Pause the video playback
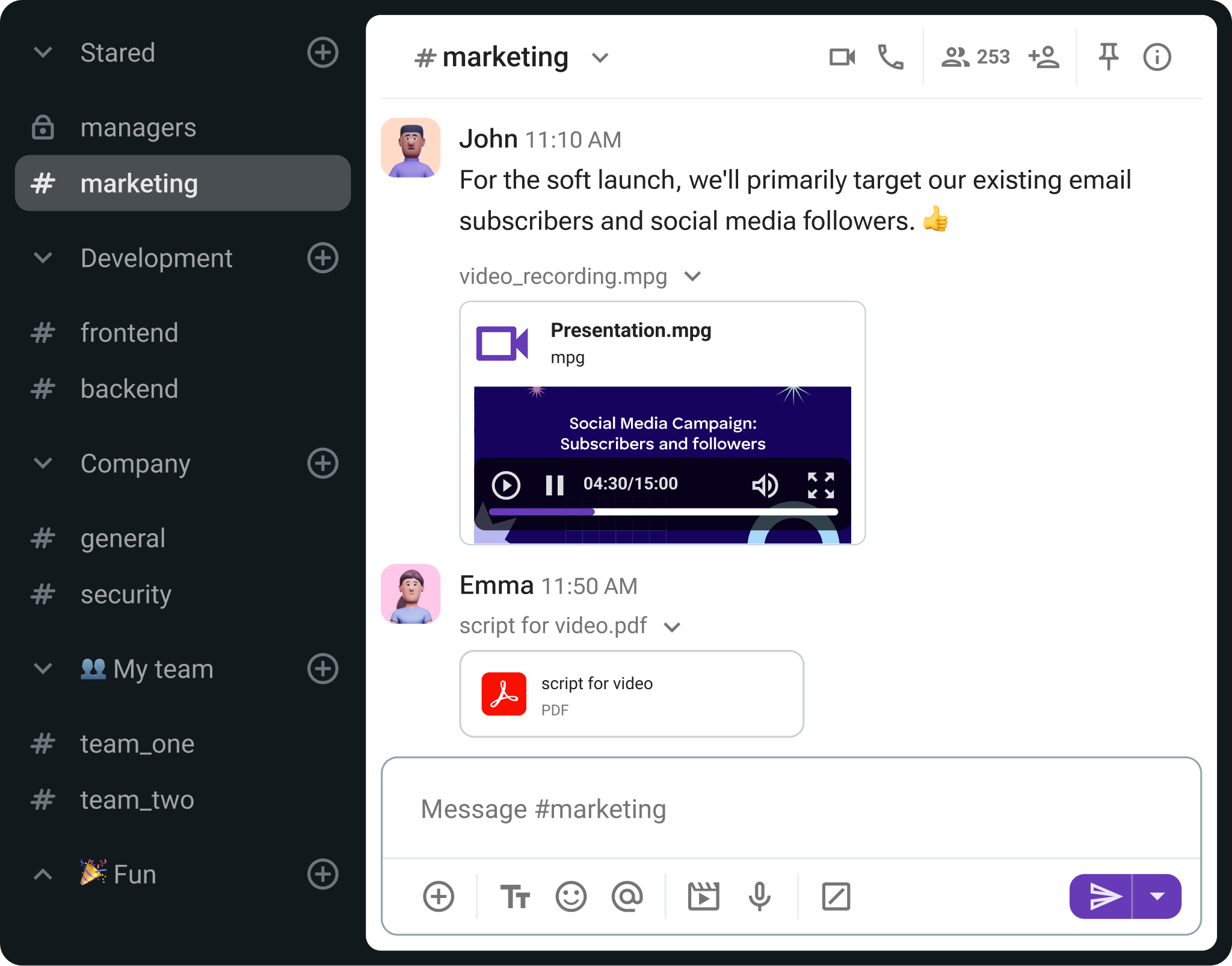Viewport: 1232px width, 966px height. [555, 485]
